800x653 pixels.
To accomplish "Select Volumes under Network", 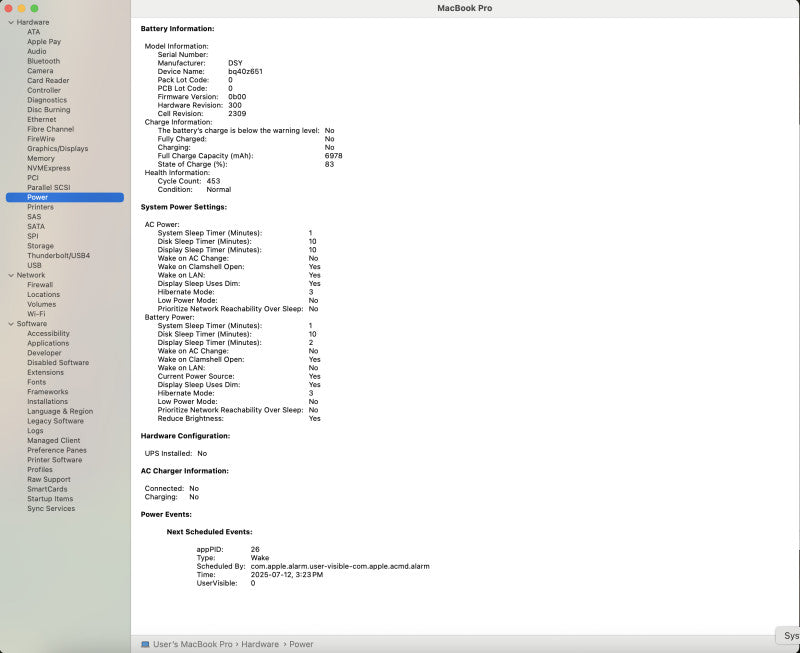I will (x=42, y=305).
